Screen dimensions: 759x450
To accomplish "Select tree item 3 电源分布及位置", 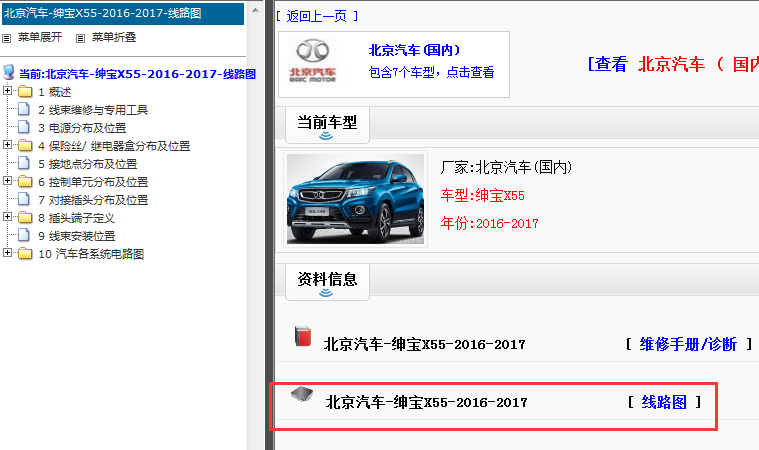I will pyautogui.click(x=82, y=128).
